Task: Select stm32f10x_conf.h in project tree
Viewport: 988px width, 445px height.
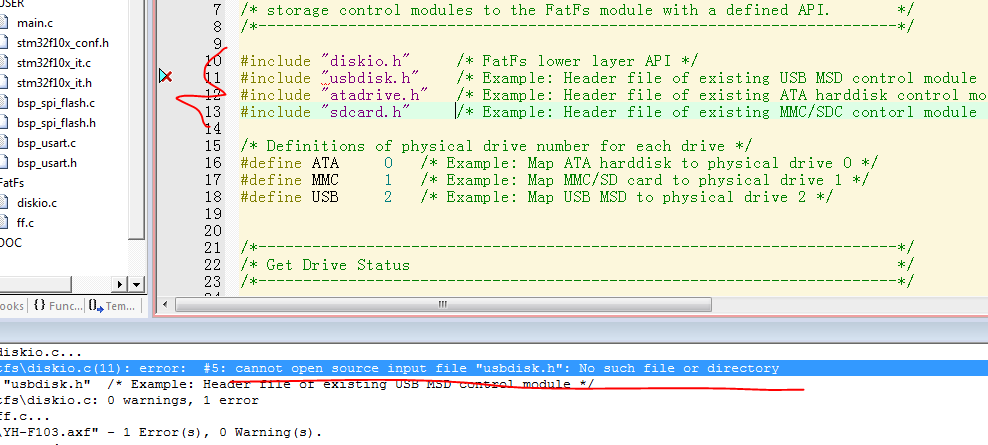Action: click(62, 43)
